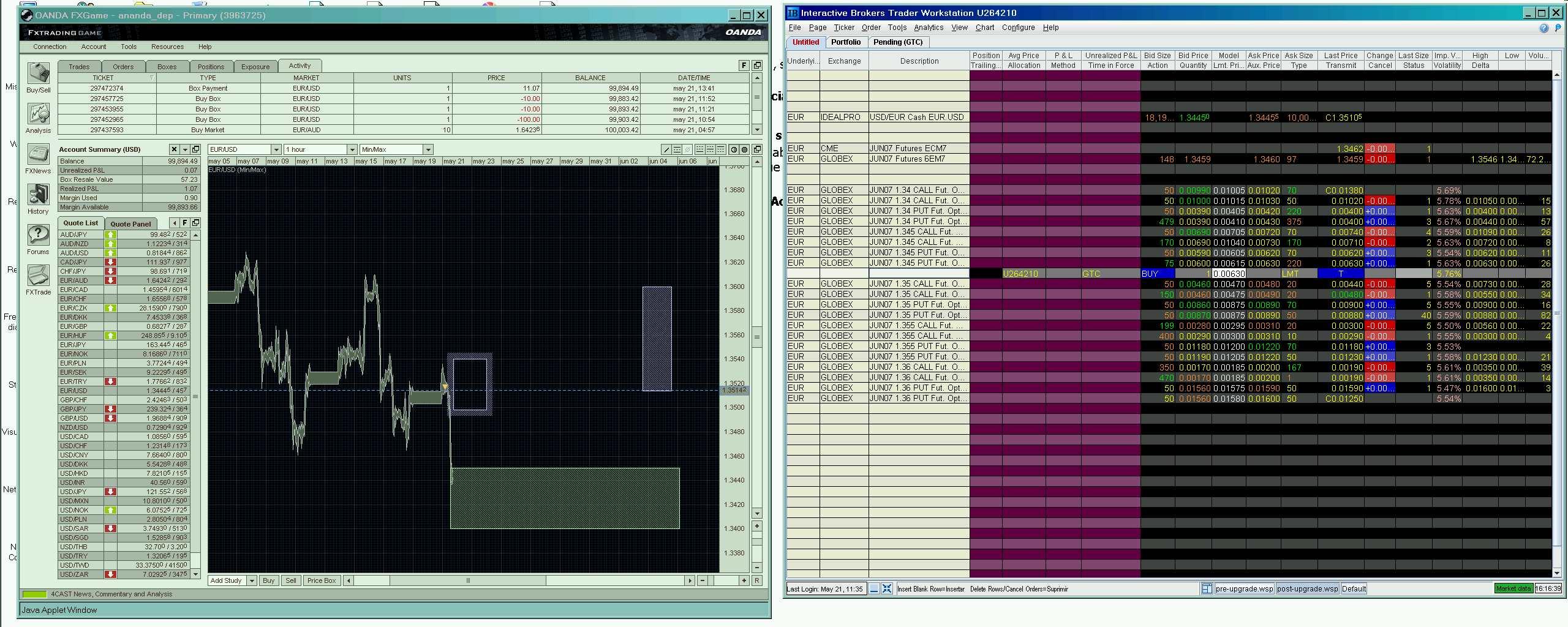This screenshot has width=1568, height=627.
Task: Toggle the hollow circle chart marker button
Action: click(x=734, y=149)
